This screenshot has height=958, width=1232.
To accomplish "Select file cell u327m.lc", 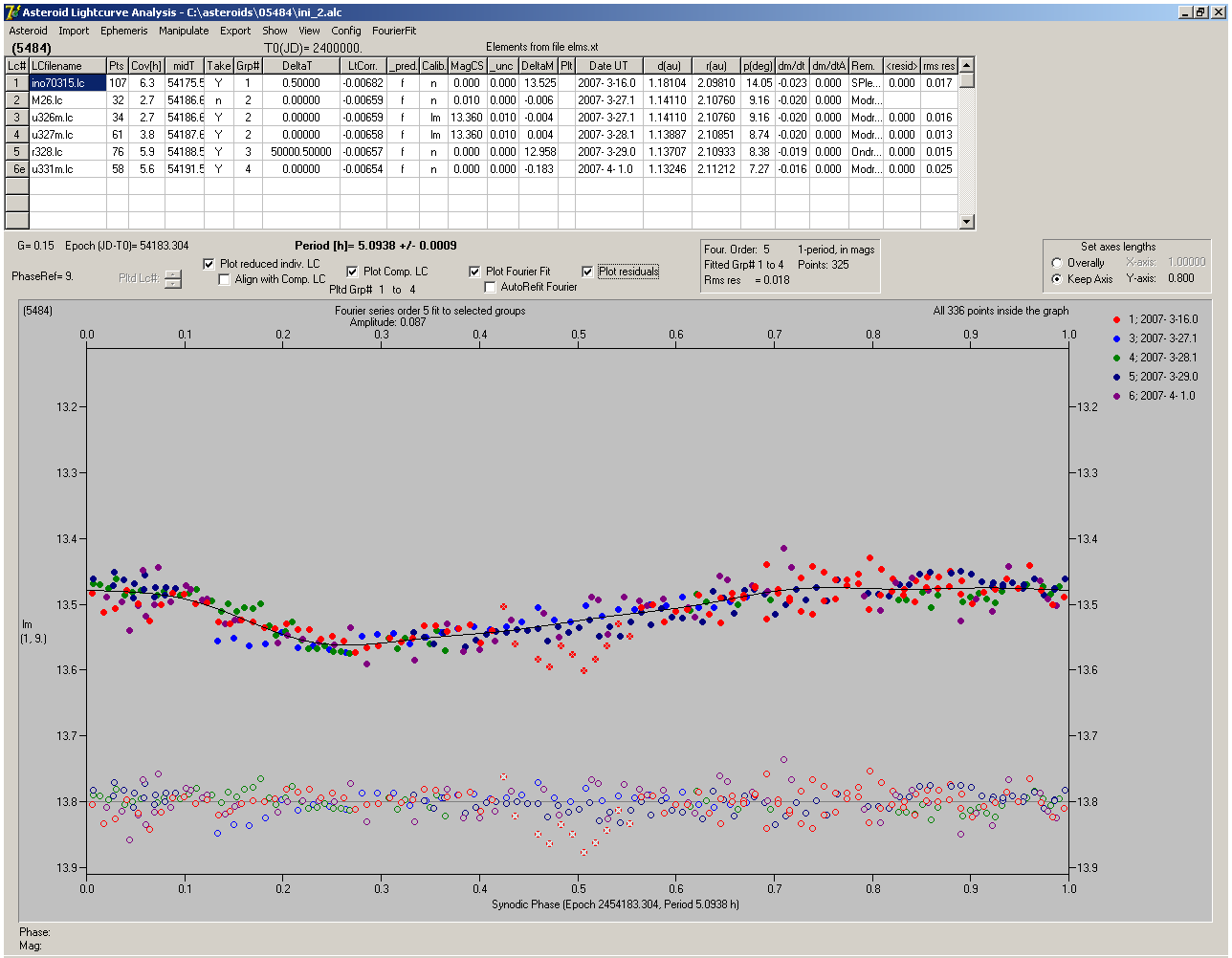I will [67, 135].
